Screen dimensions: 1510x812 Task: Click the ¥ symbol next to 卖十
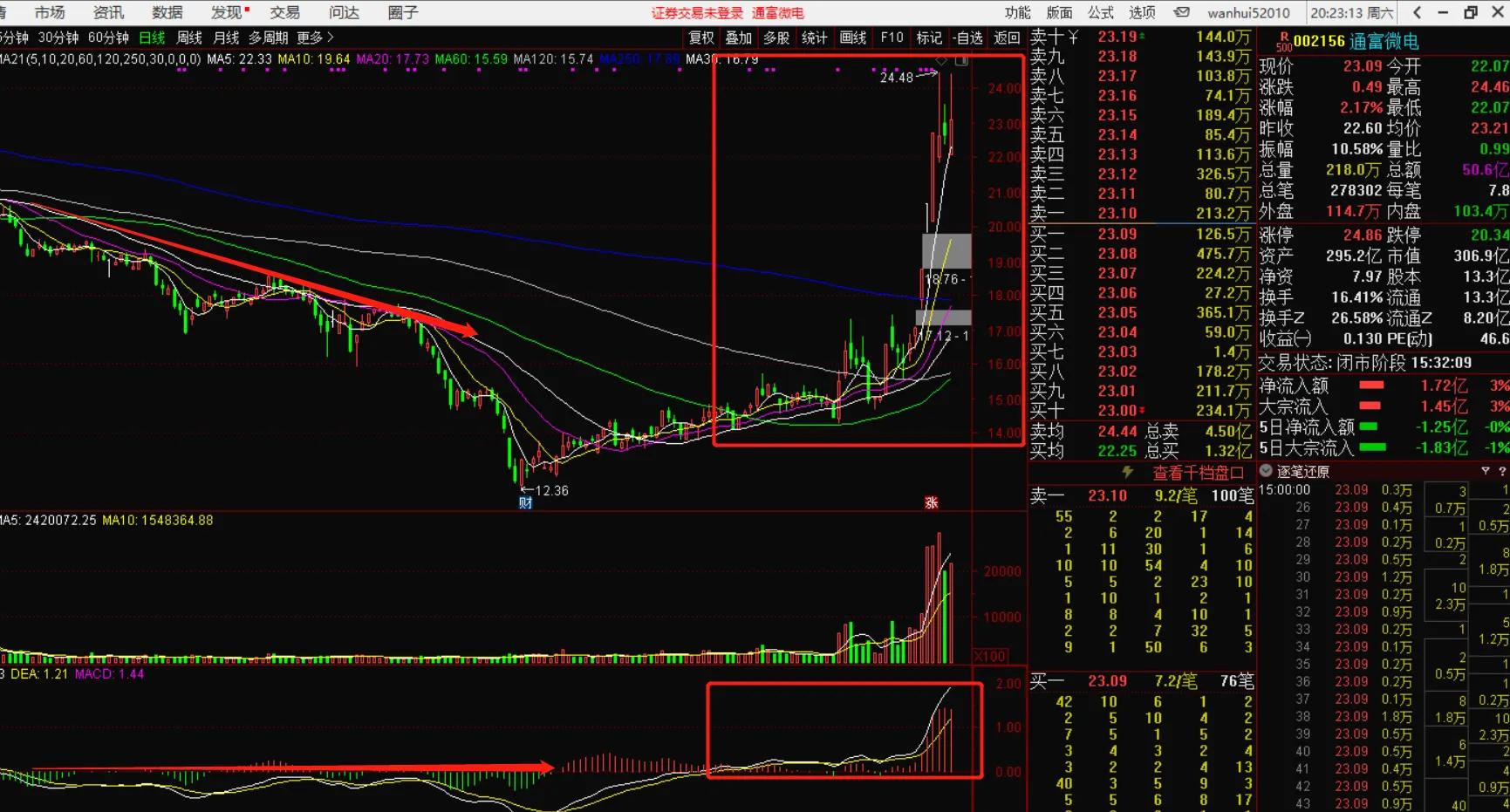click(1073, 37)
